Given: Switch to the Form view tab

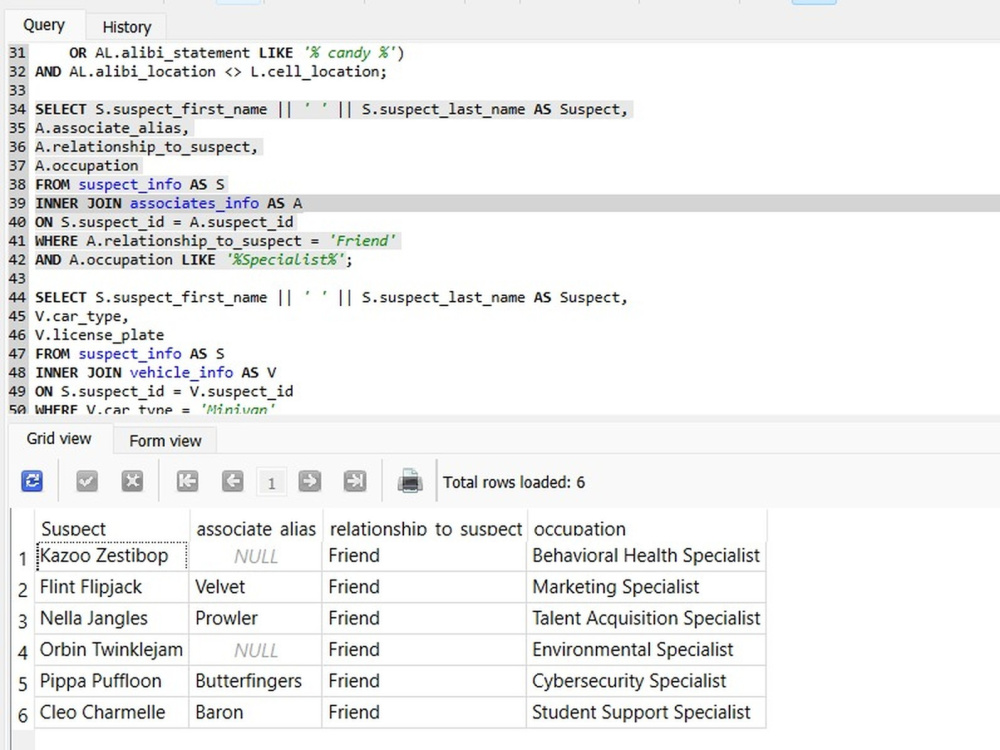Looking at the screenshot, I should point(165,441).
